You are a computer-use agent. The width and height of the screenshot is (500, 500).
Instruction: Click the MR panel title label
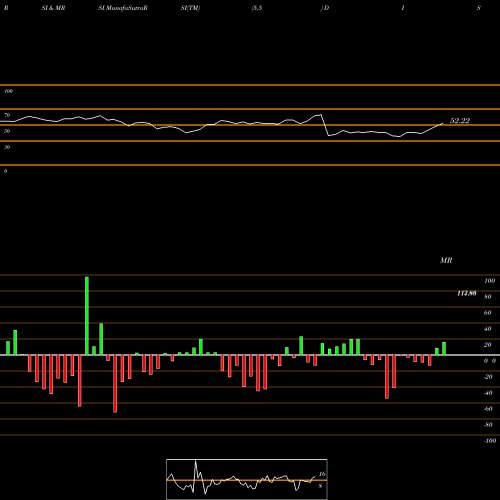(x=446, y=260)
